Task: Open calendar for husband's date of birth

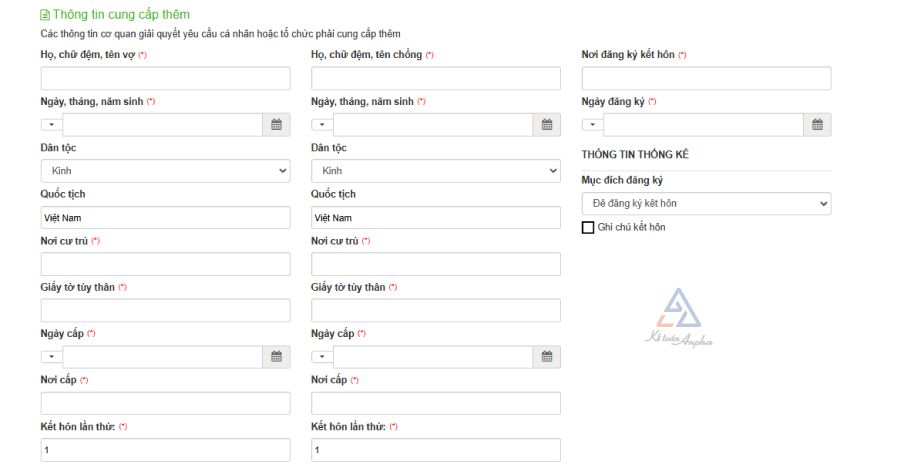Action: coord(546,125)
